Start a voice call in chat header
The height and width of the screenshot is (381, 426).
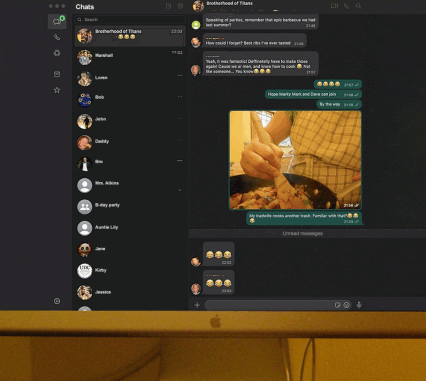(x=347, y=6)
